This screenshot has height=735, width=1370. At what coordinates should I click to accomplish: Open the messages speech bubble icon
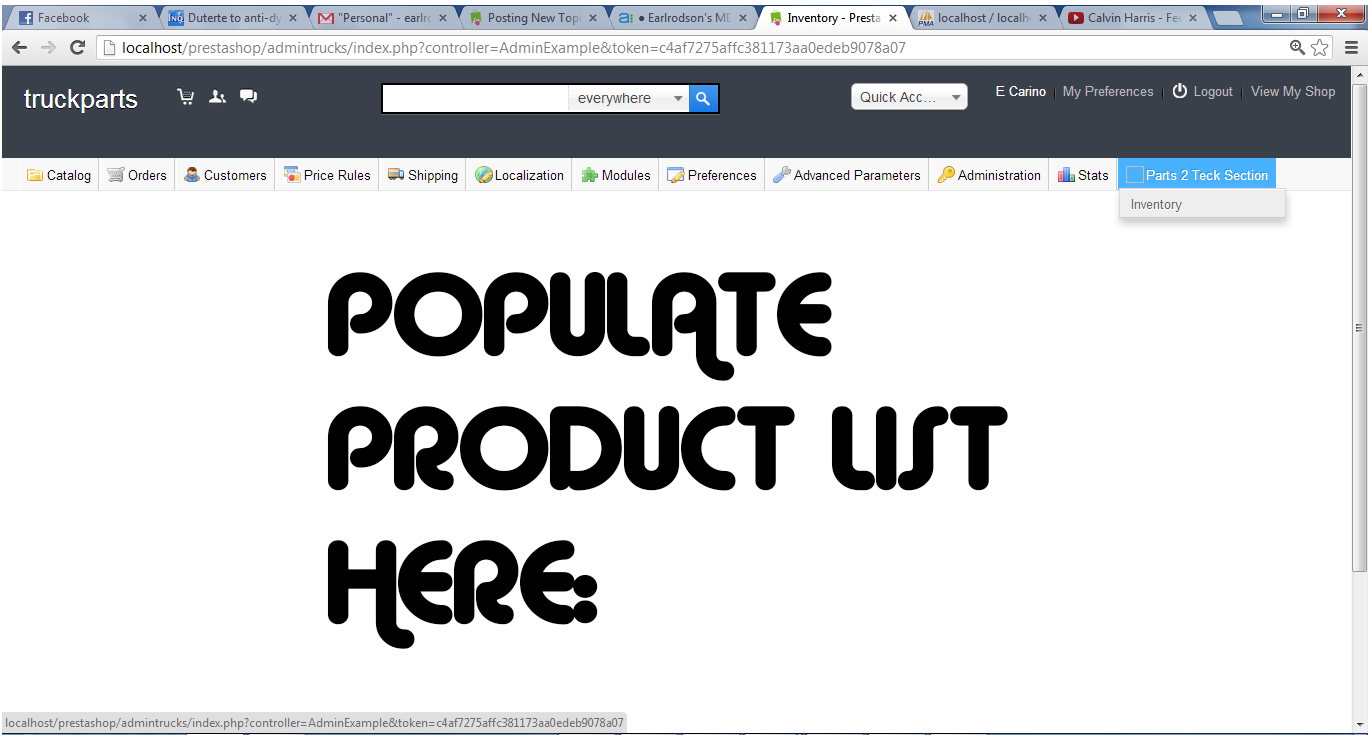(248, 97)
